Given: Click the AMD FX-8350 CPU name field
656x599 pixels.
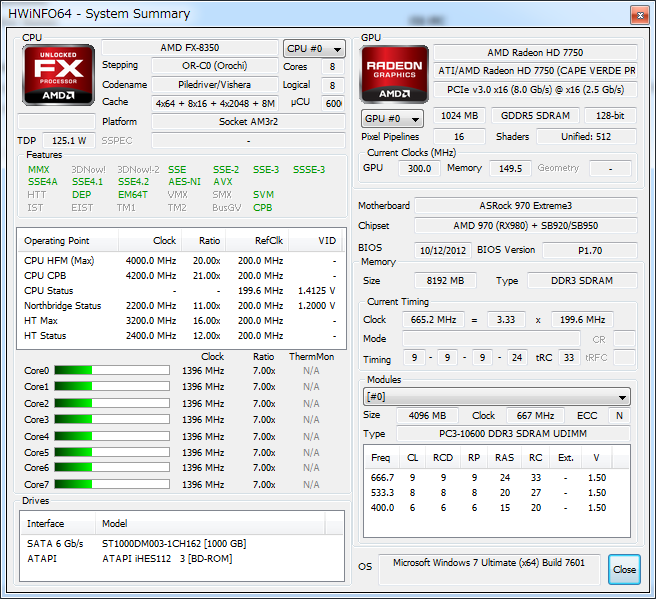Looking at the screenshot, I should [190, 48].
